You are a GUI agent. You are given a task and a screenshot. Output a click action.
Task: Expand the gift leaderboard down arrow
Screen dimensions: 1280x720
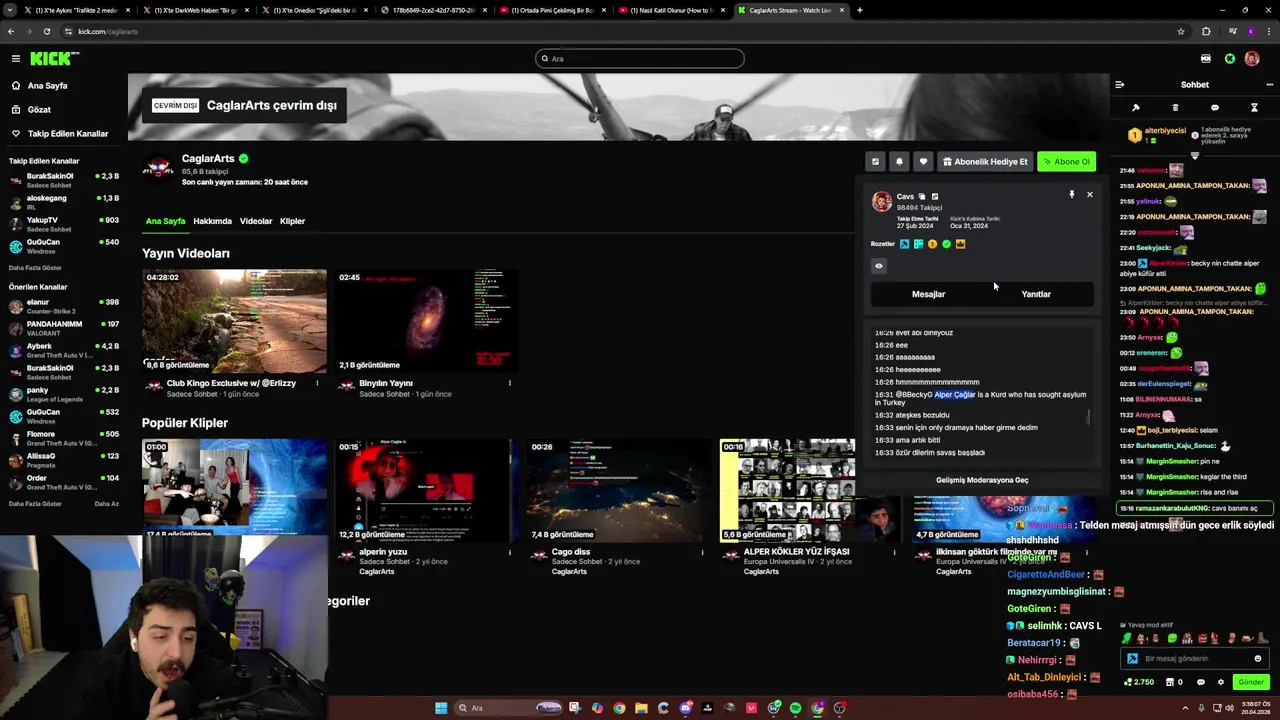pyautogui.click(x=1194, y=156)
